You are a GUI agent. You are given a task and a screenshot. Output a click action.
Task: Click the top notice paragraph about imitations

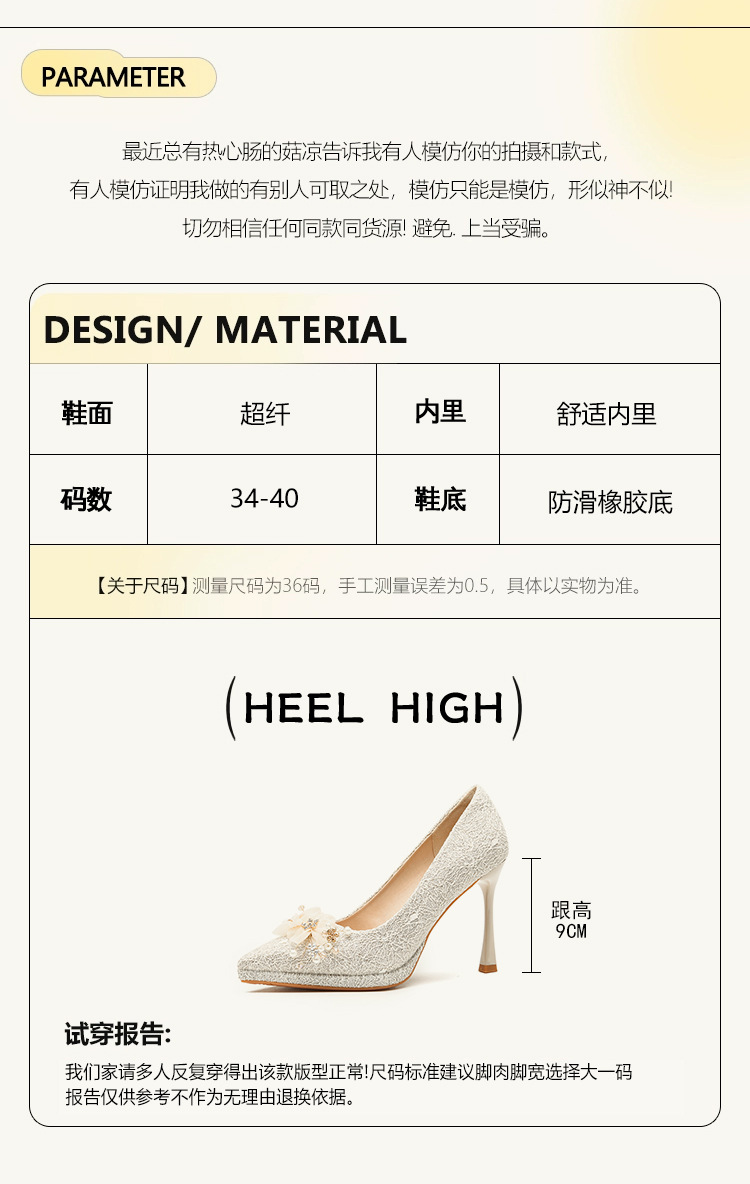pos(371,190)
